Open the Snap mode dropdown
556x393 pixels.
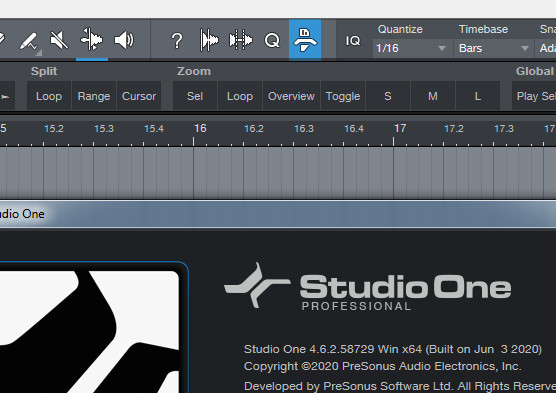click(546, 48)
